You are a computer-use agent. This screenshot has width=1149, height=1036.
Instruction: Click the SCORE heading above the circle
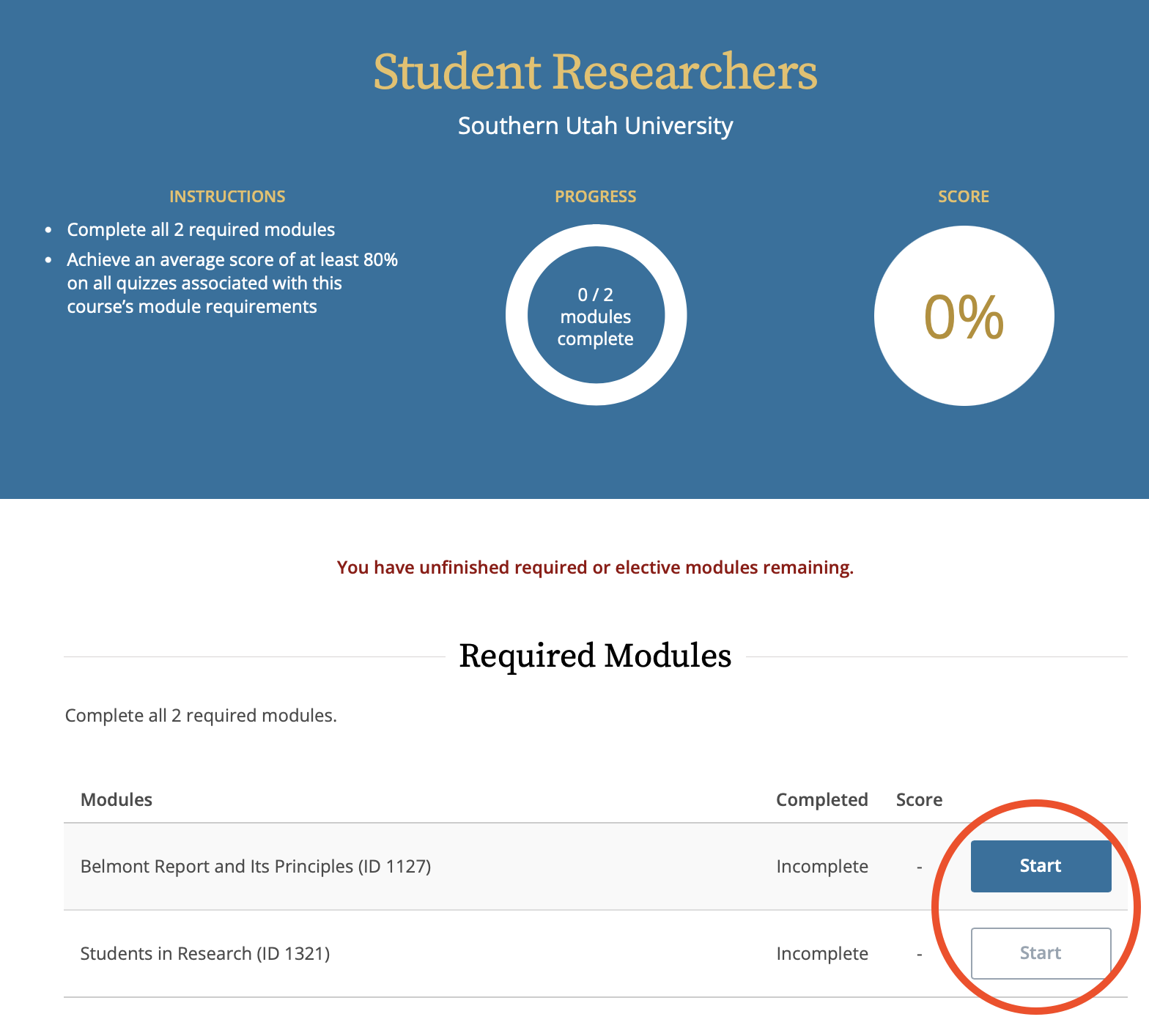tap(964, 196)
